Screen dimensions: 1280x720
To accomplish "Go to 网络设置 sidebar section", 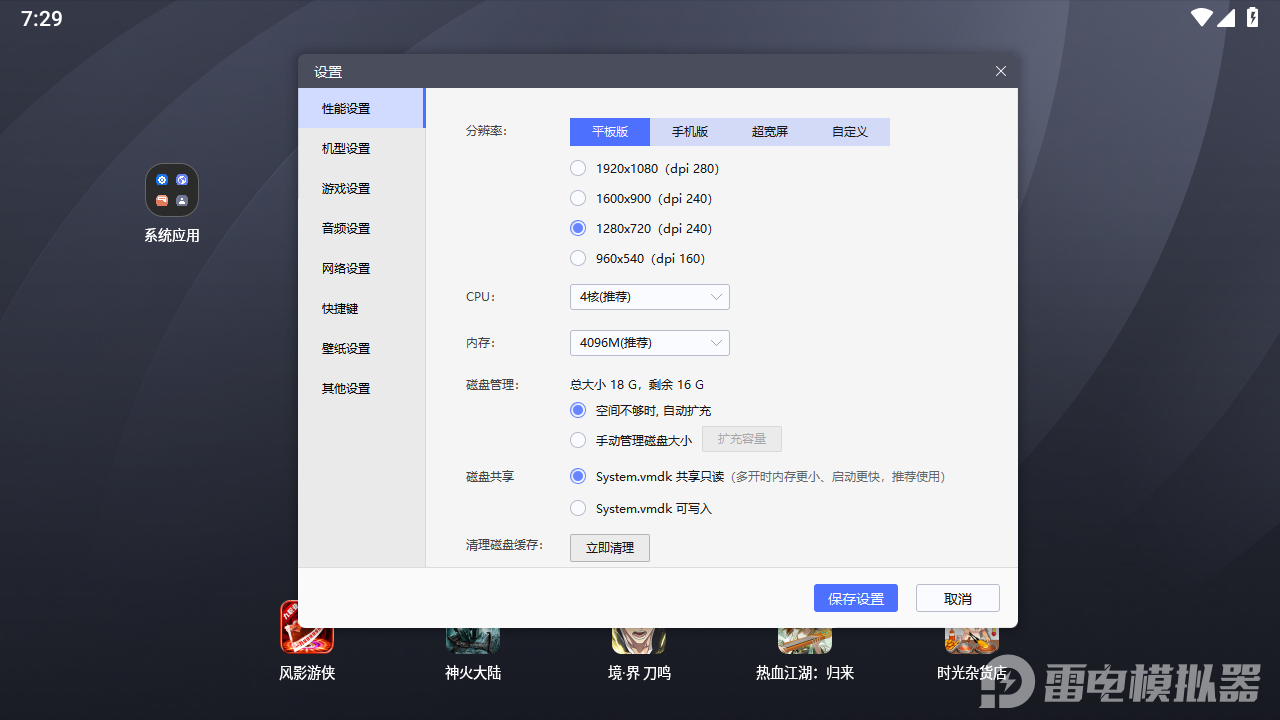I will click(346, 268).
